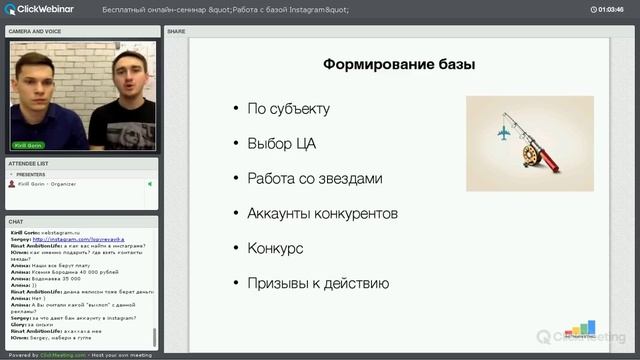Click the last chat message addressed to Sergey
Viewport: 640px width, 360px height.
[51, 338]
